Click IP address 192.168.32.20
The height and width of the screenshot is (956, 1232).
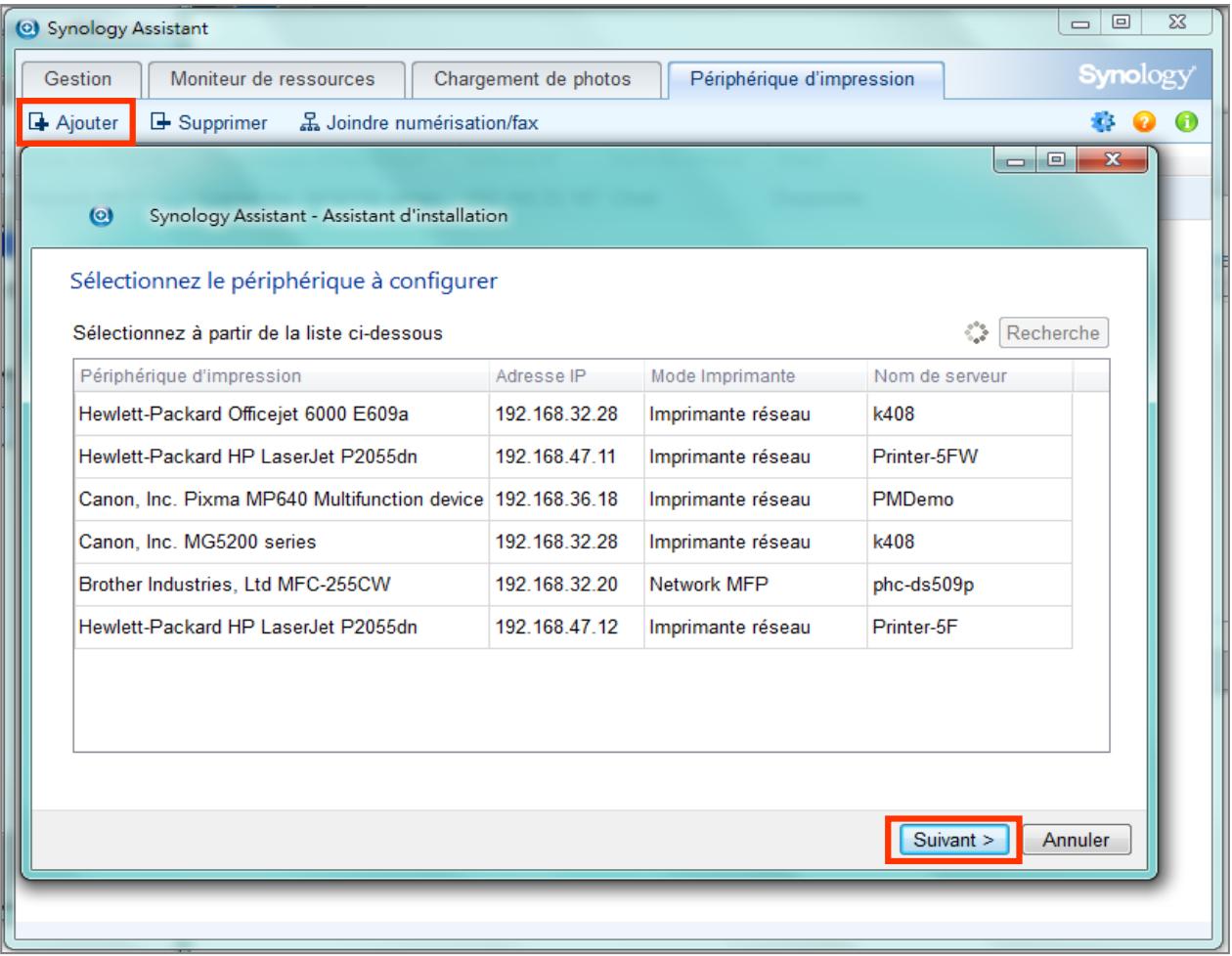coord(556,585)
